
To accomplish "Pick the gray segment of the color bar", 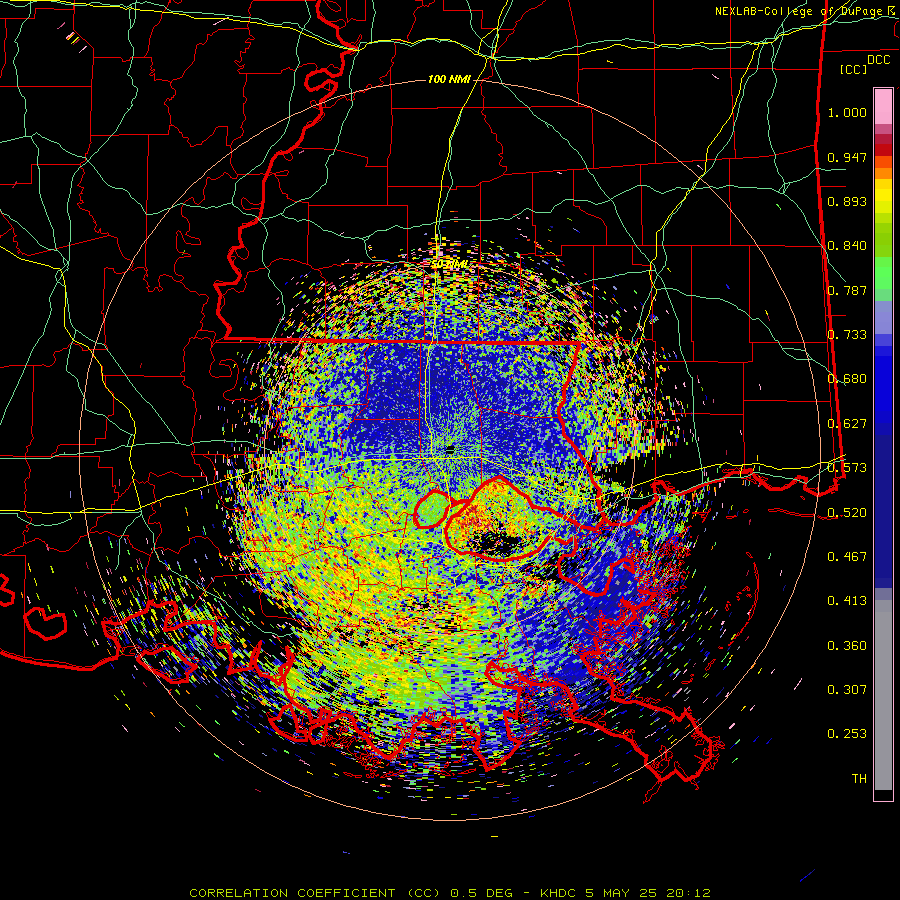I will coord(883,695).
